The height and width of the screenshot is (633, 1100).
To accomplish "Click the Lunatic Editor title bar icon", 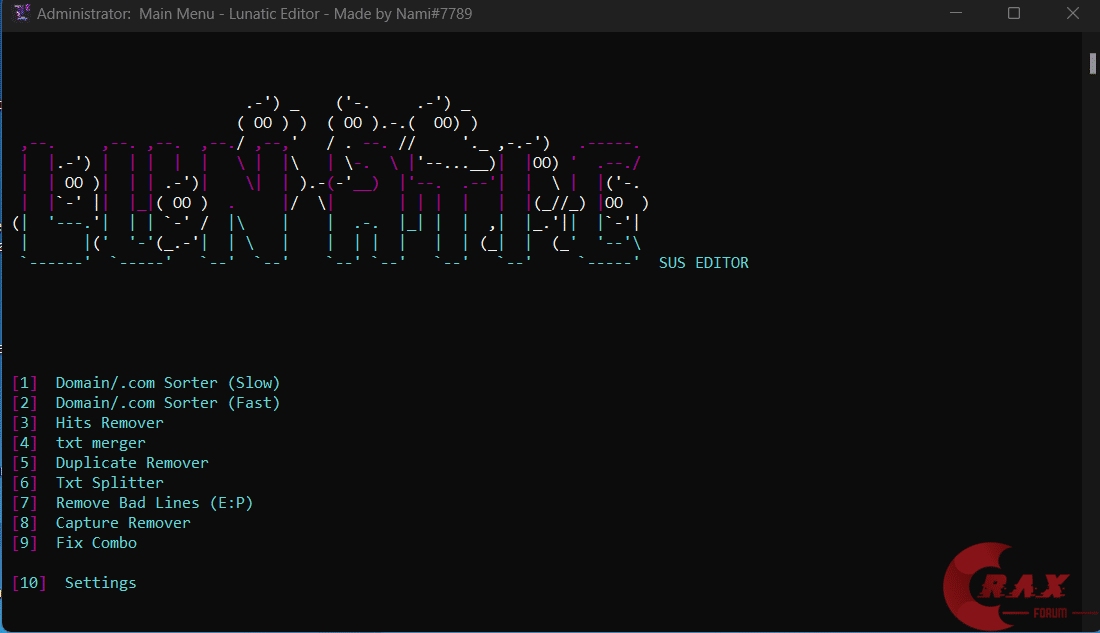I will pos(21,14).
